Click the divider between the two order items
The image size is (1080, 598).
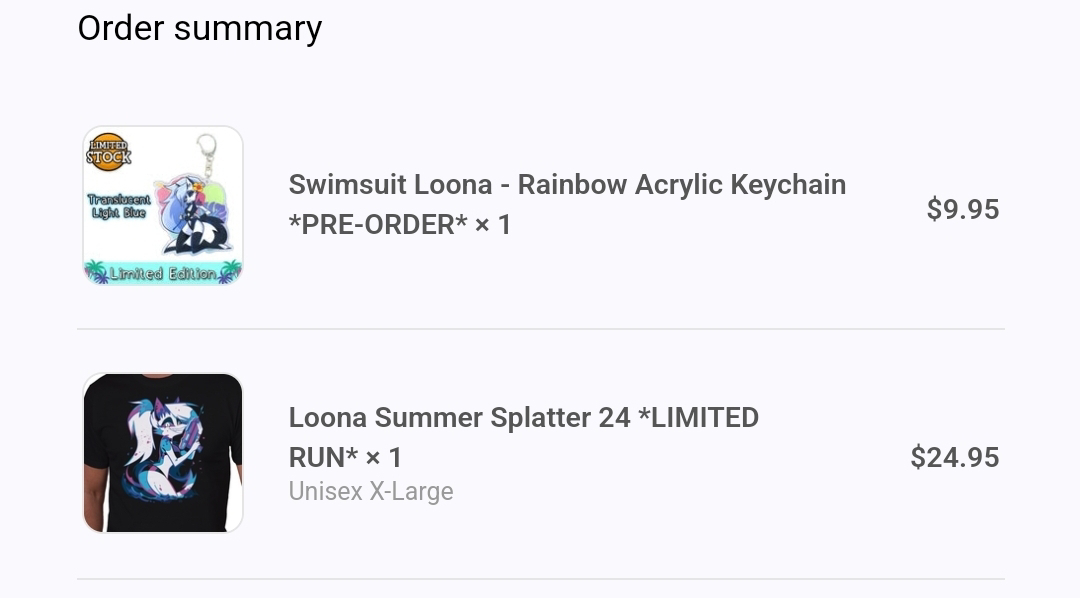click(540, 329)
